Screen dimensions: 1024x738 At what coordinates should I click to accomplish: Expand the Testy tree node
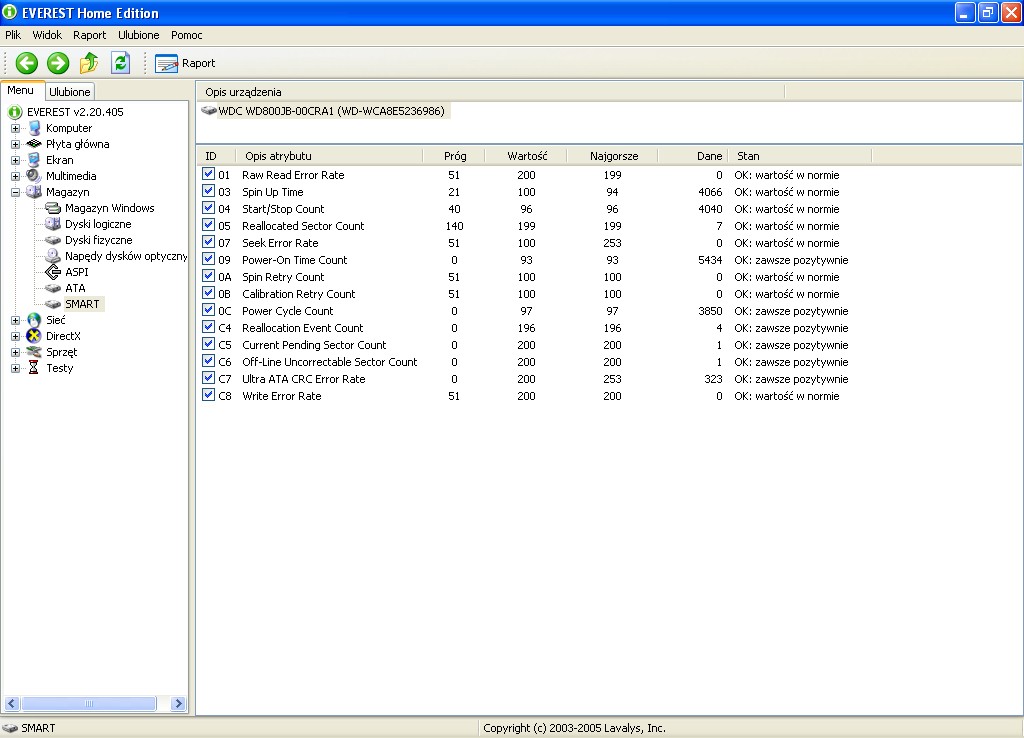tap(16, 368)
